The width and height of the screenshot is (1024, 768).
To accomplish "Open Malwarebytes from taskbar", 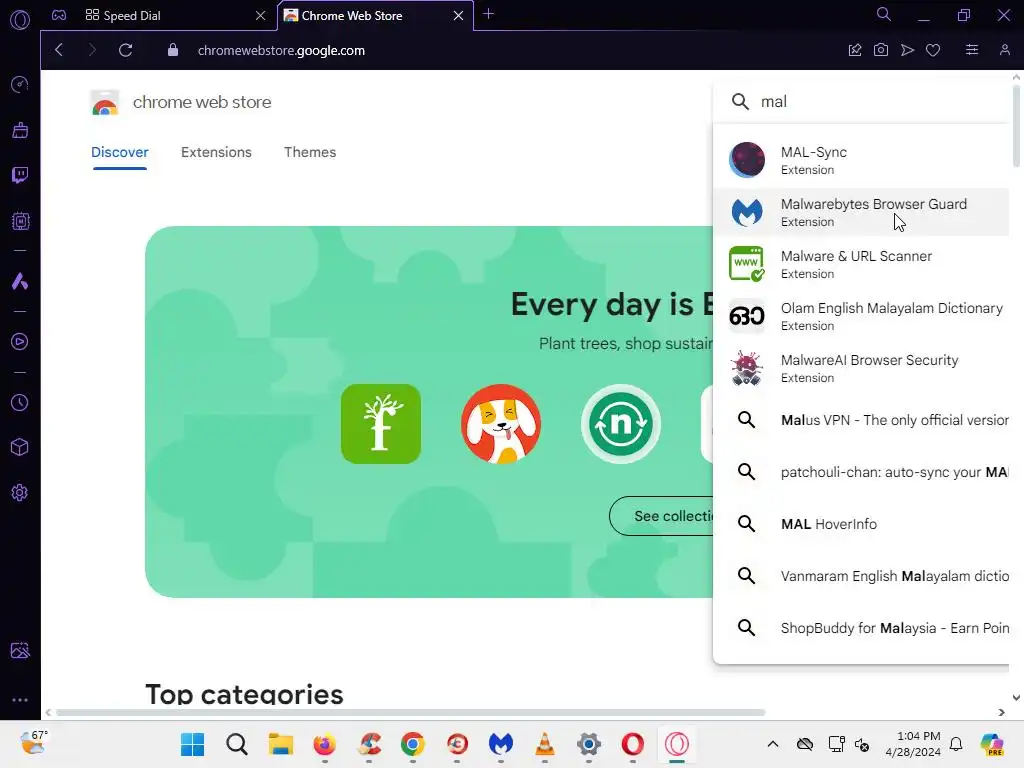I will [x=501, y=744].
